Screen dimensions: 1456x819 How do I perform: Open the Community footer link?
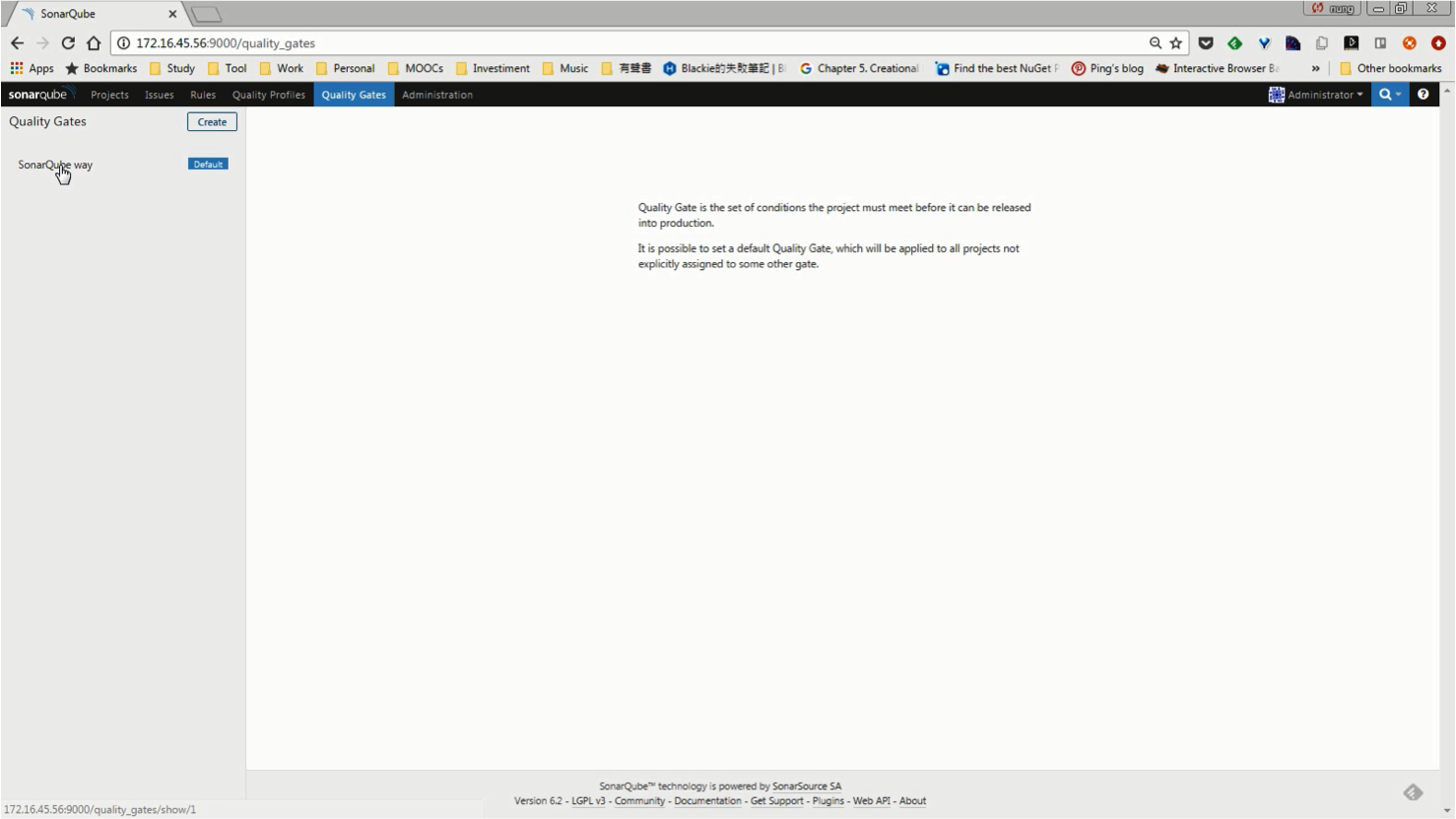[x=639, y=801]
